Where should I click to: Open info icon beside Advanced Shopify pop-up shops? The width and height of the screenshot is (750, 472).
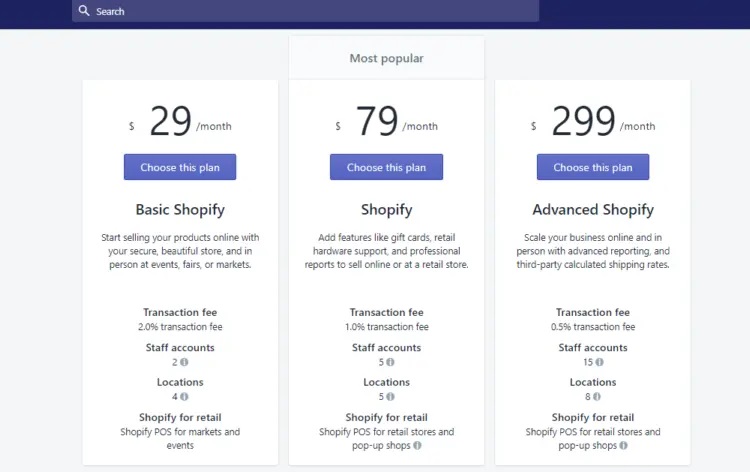[623, 445]
